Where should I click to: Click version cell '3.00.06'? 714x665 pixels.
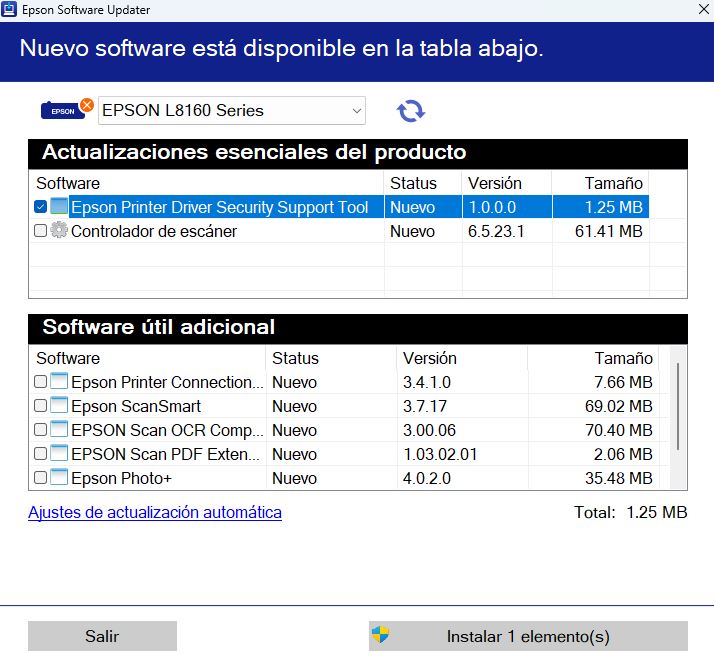point(429,430)
